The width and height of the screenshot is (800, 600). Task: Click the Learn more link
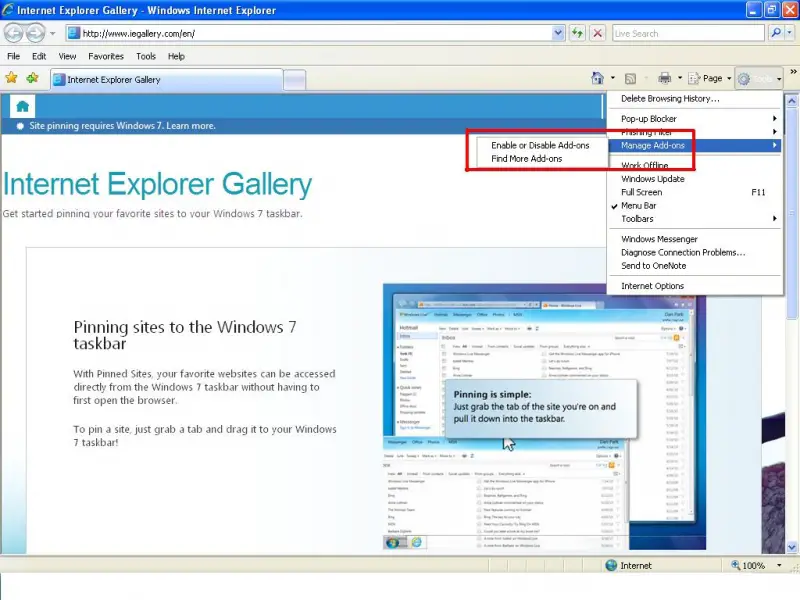tap(191, 126)
